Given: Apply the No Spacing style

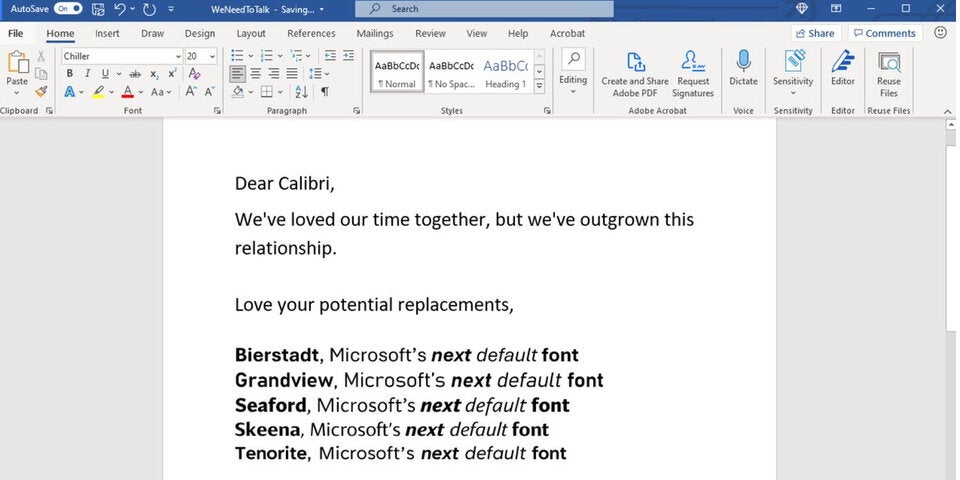Looking at the screenshot, I should point(451,72).
